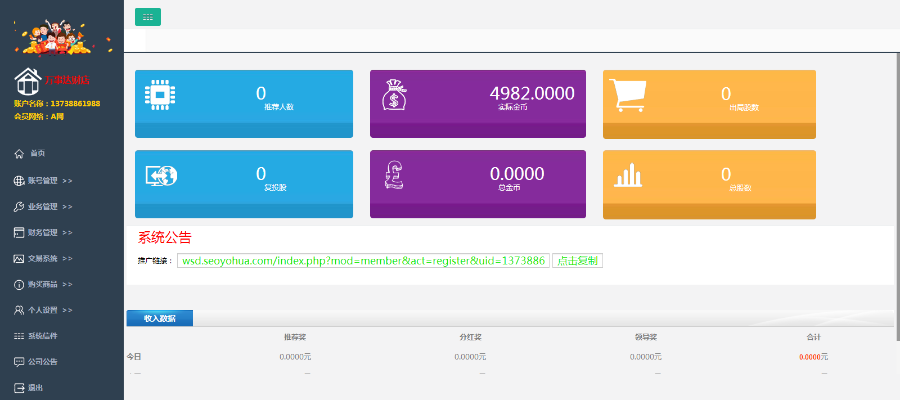Click the 点击复制 copy button
The image size is (900, 400).
[x=577, y=261]
